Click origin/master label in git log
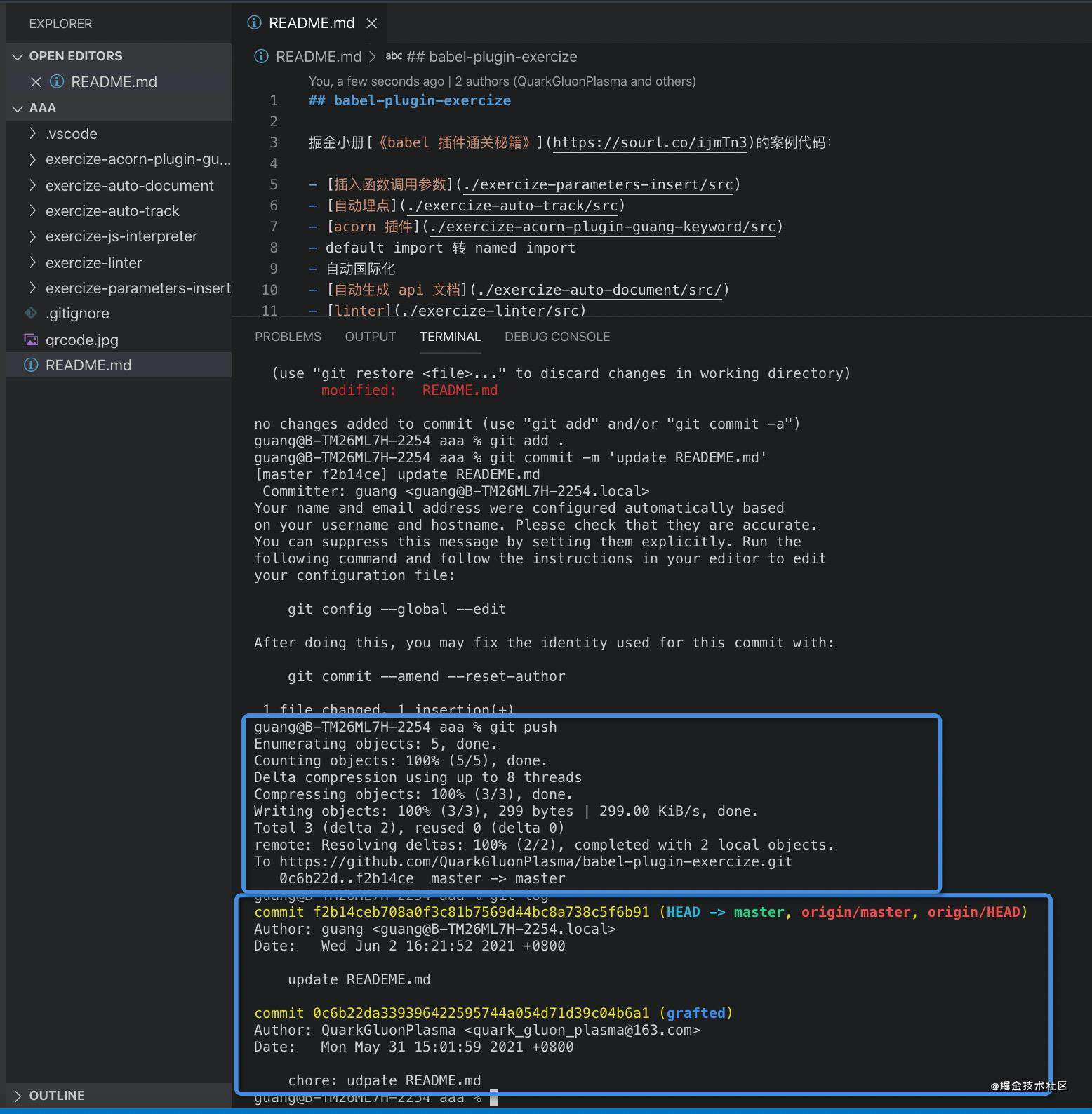The height and width of the screenshot is (1114, 1092). click(855, 912)
